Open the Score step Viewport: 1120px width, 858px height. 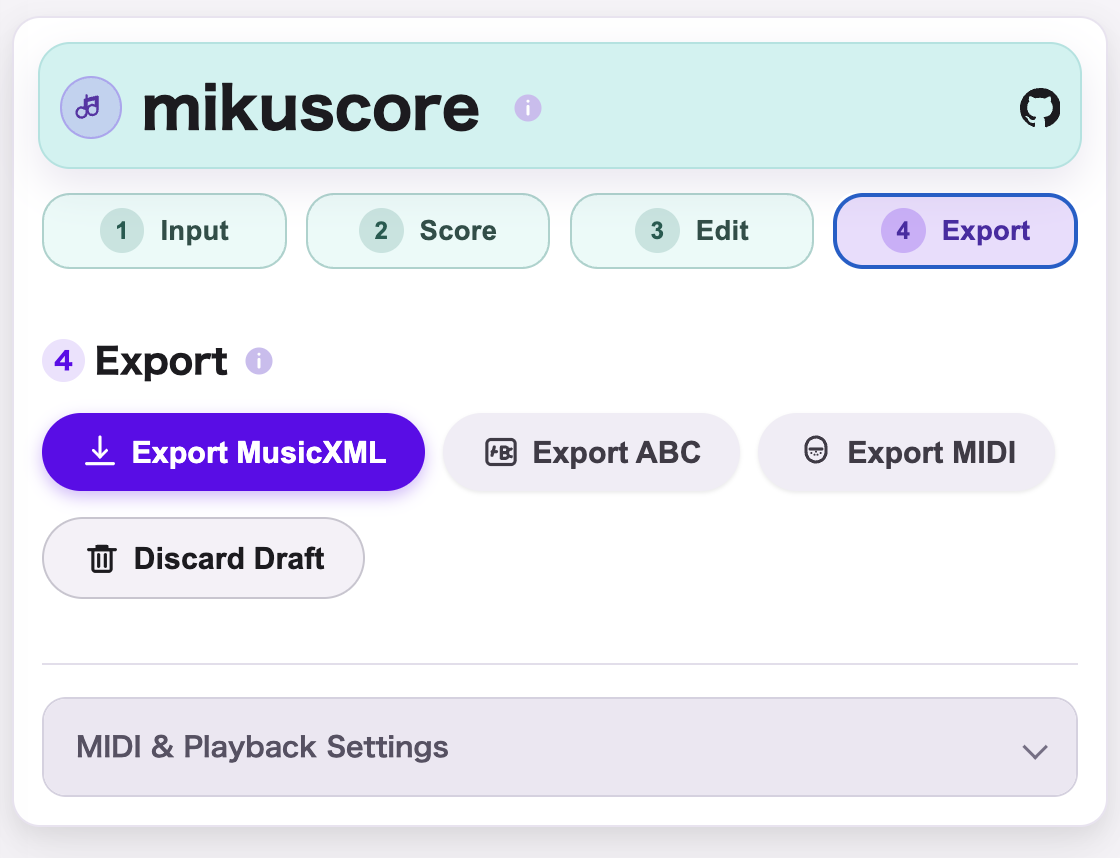[x=427, y=231]
